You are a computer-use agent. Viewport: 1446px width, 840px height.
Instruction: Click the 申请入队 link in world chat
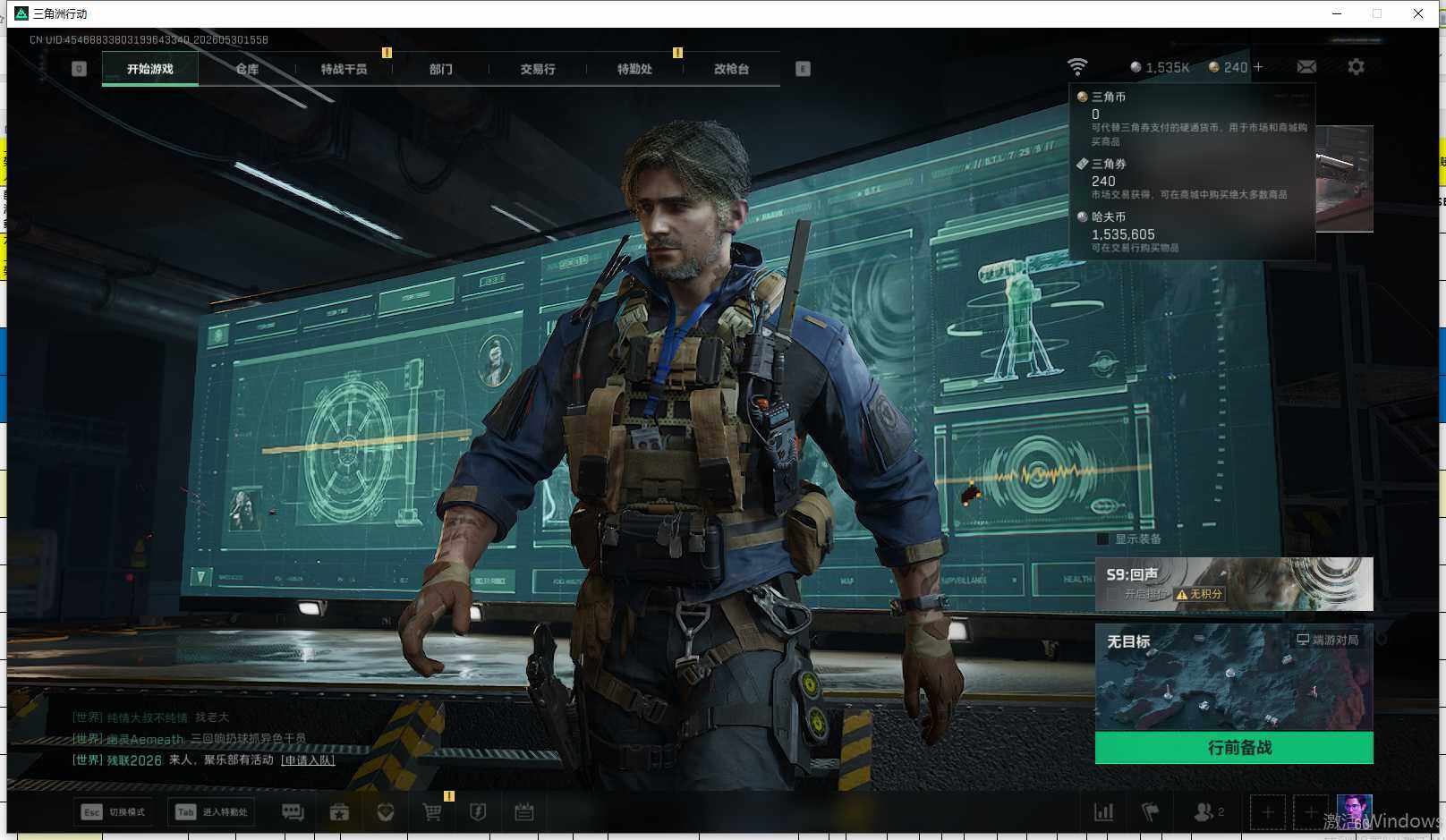coord(308,760)
